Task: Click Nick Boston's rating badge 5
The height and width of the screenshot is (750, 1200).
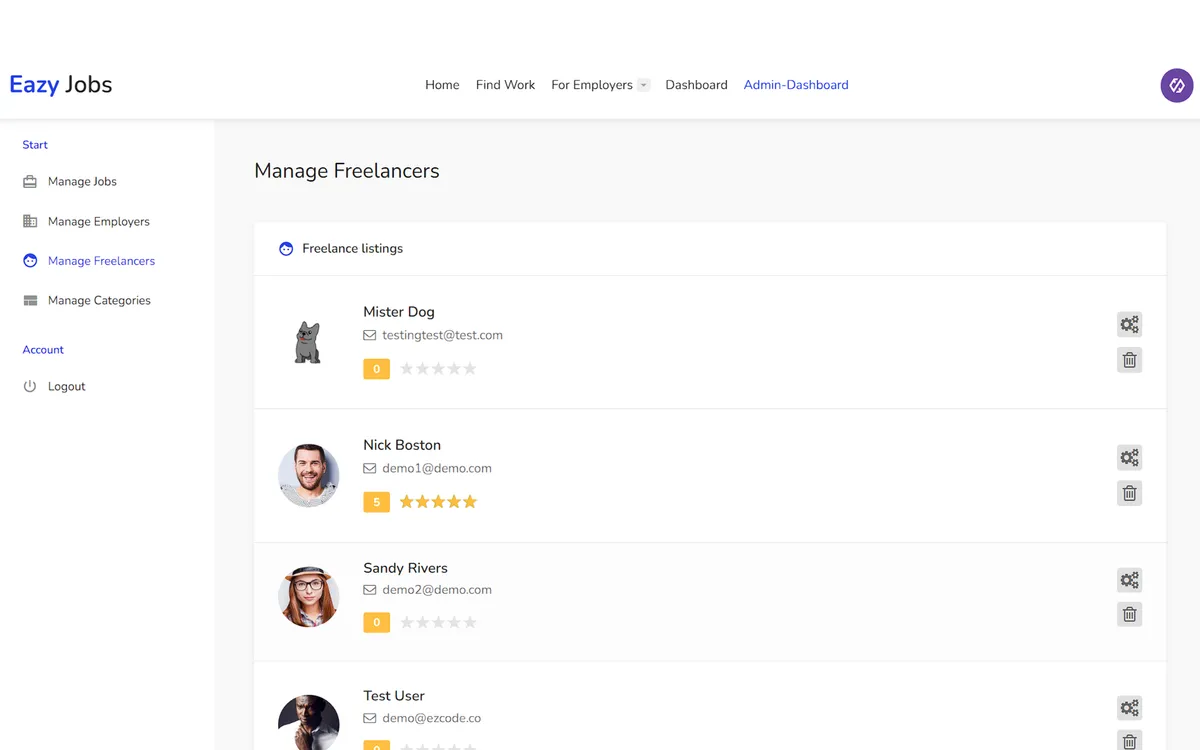Action: pos(376,502)
